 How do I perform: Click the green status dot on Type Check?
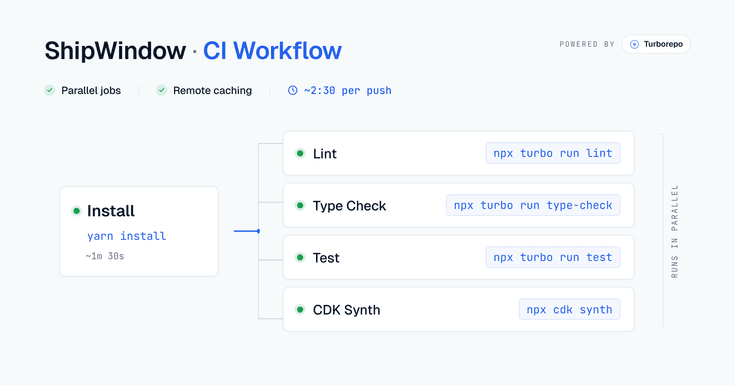[x=300, y=205]
